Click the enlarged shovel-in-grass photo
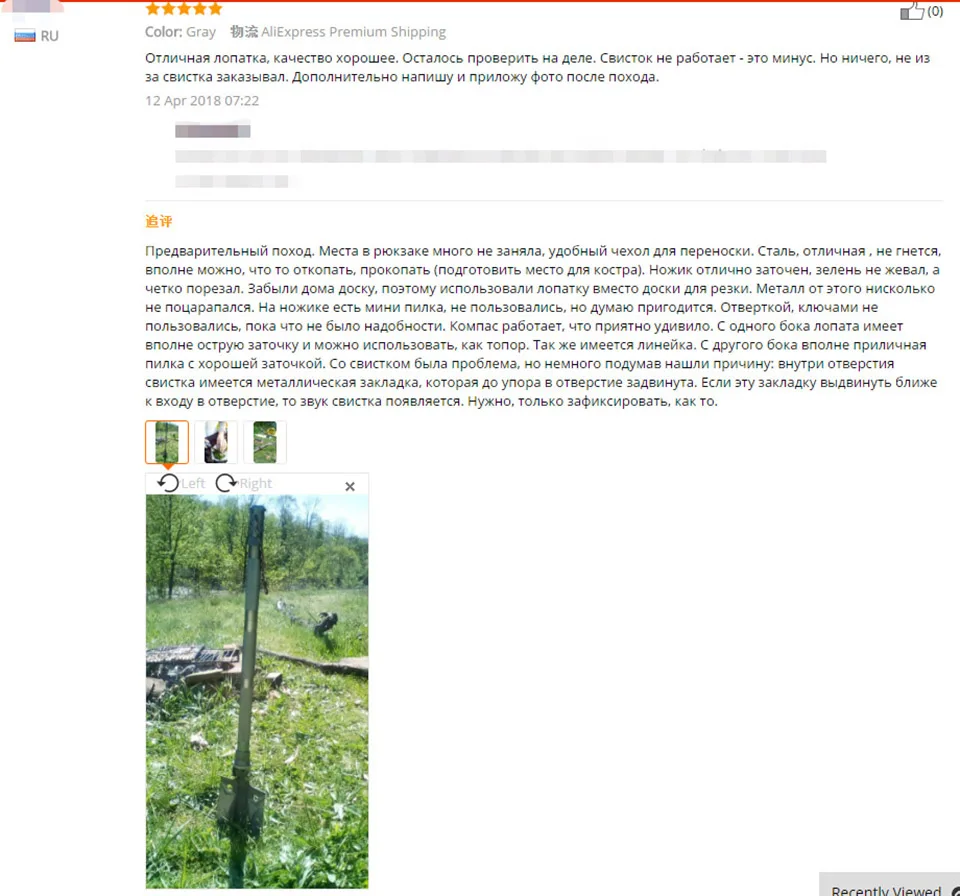The height and width of the screenshot is (896, 960). coord(257,691)
